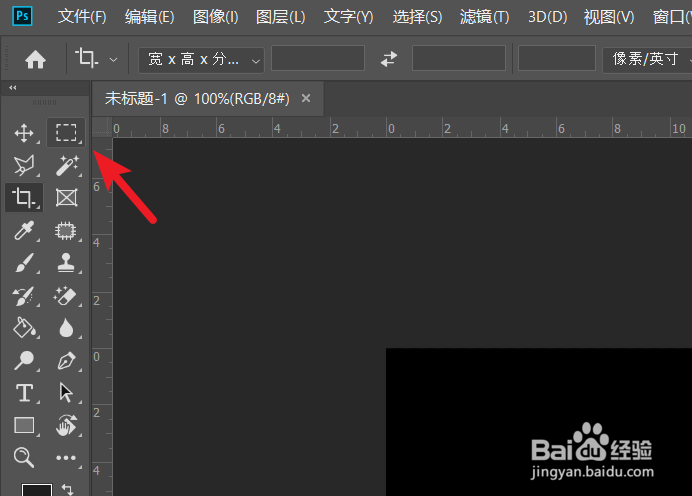Open the 3D(D) menu

point(548,17)
